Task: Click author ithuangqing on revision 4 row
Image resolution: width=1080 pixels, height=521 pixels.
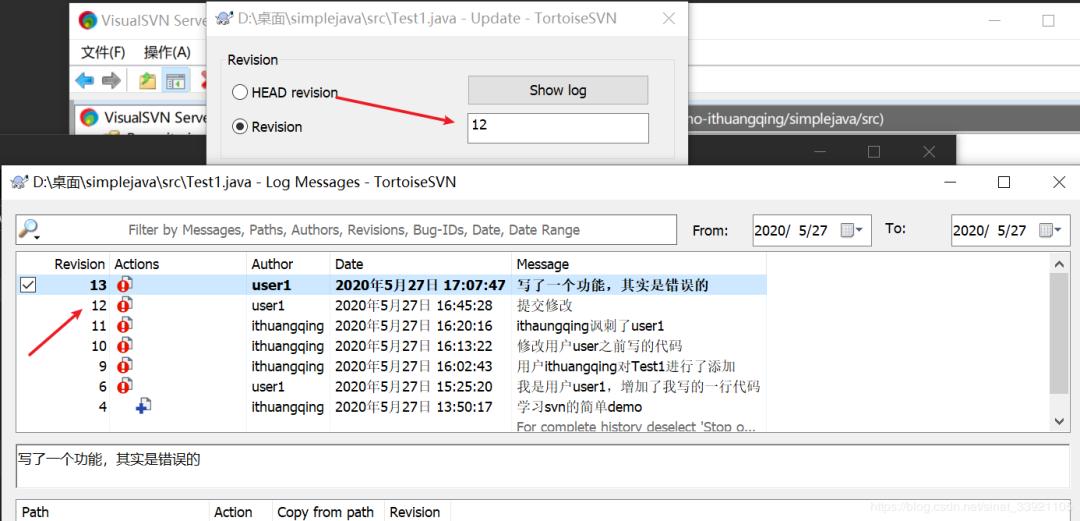Action: click(x=287, y=407)
